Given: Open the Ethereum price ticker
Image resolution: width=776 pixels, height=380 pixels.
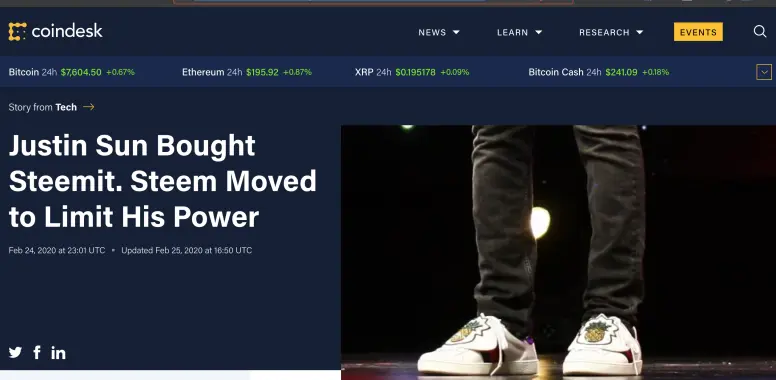Looking at the screenshot, I should [246, 72].
